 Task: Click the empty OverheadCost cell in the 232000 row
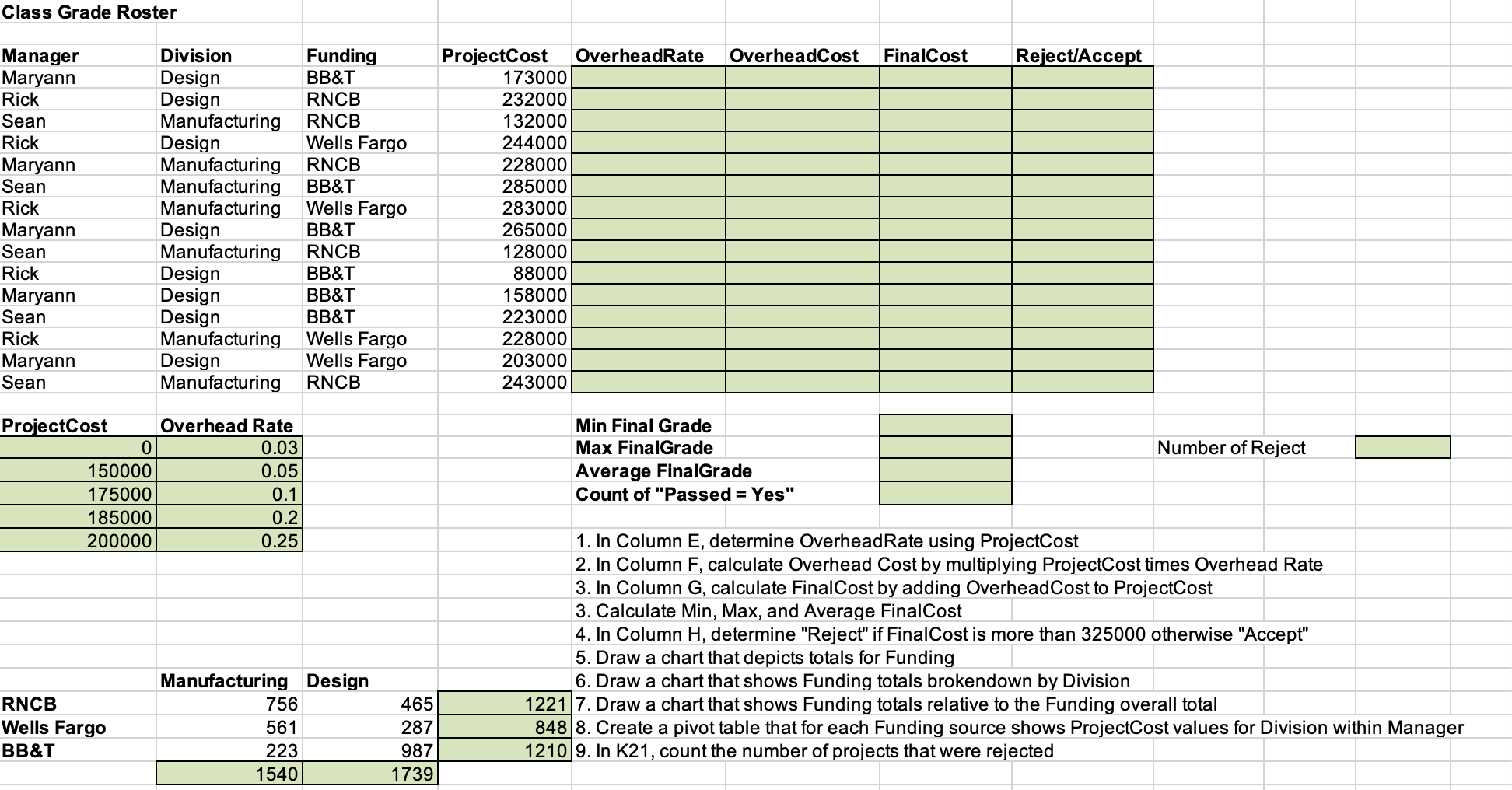click(803, 100)
